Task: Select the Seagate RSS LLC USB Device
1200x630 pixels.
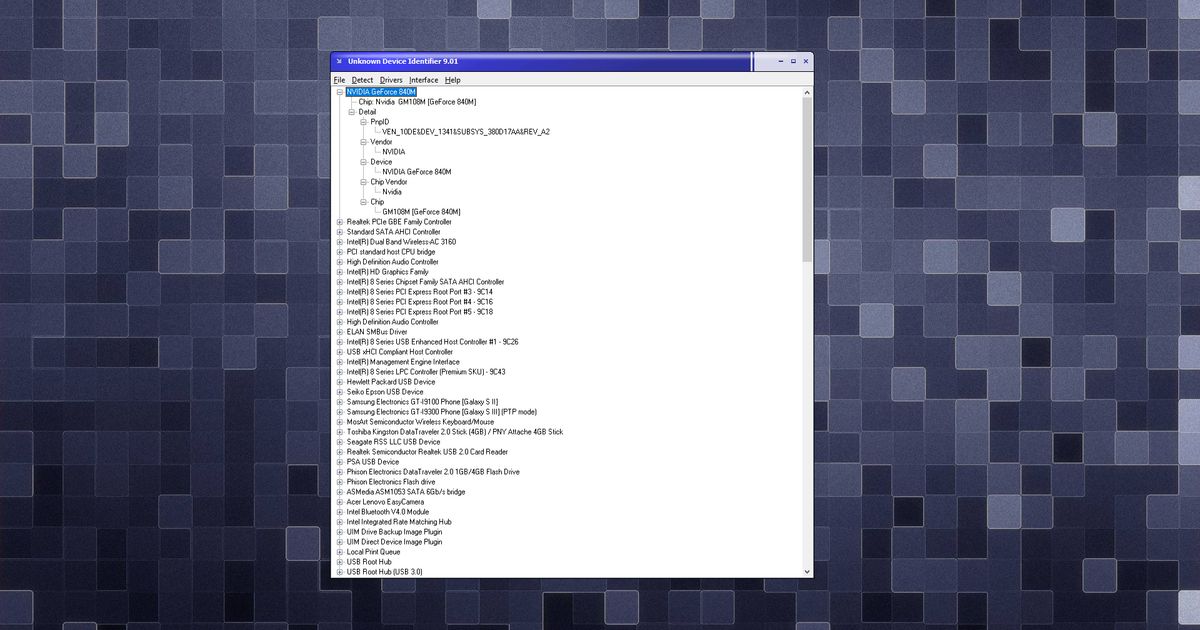Action: [390, 441]
